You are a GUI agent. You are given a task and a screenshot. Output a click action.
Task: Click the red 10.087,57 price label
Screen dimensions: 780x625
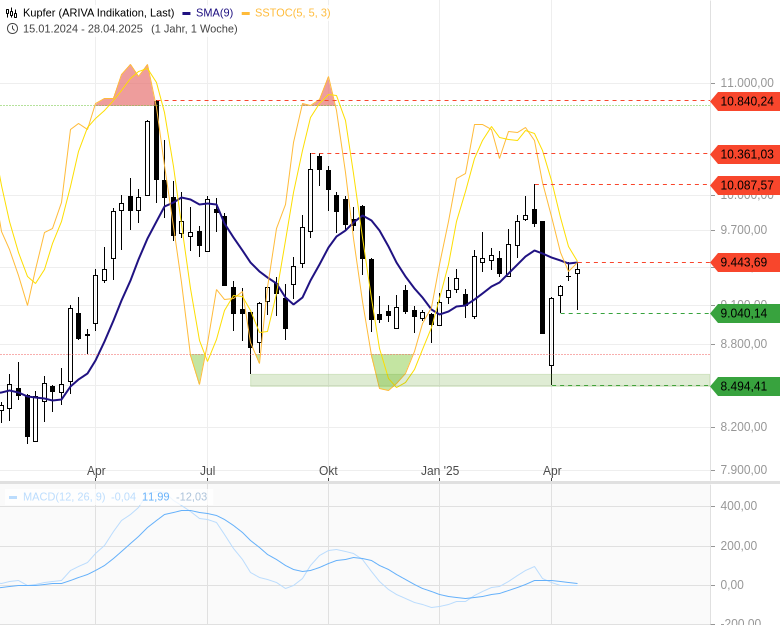745,185
